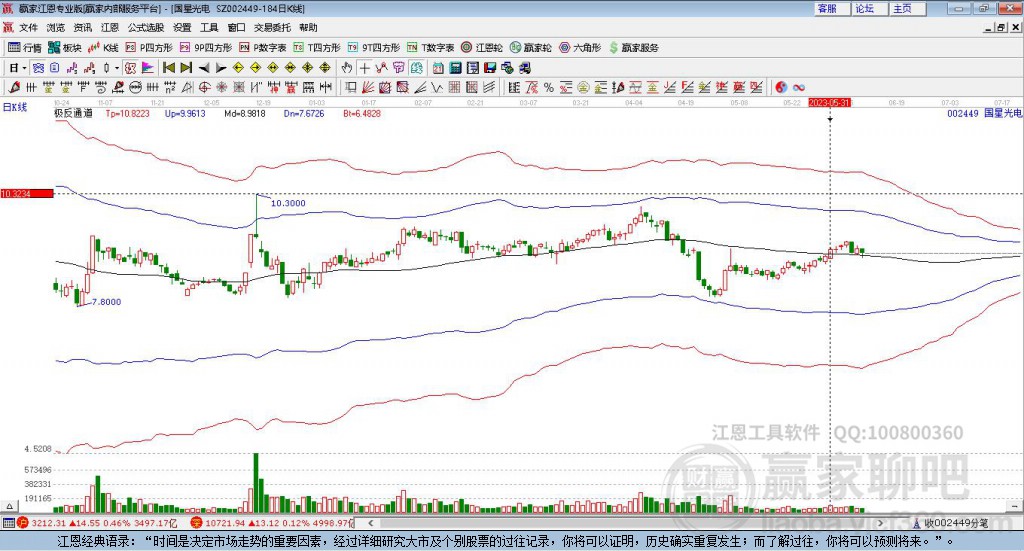
Task: Click the Md=8.9818 value
Action: 245,114
